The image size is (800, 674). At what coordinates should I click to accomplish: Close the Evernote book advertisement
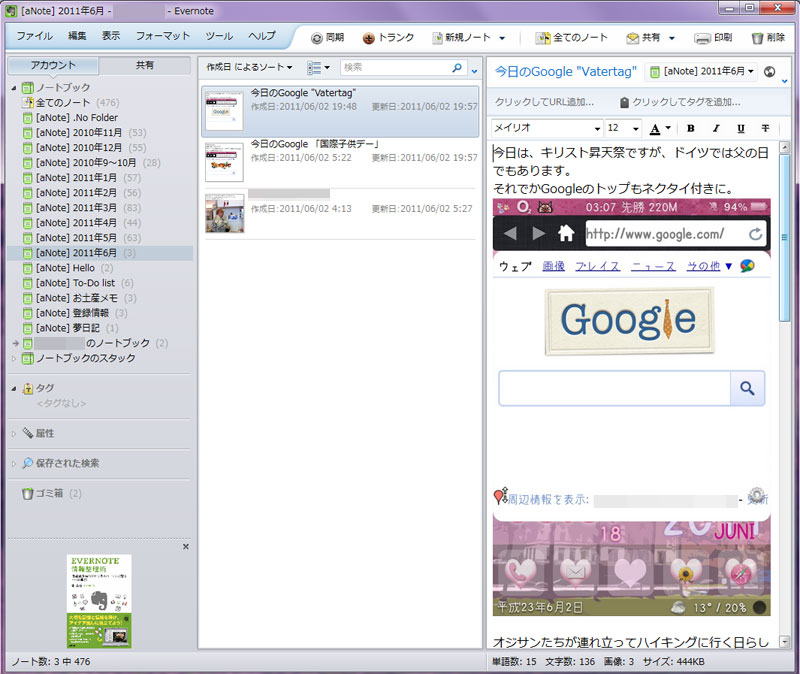(x=186, y=546)
